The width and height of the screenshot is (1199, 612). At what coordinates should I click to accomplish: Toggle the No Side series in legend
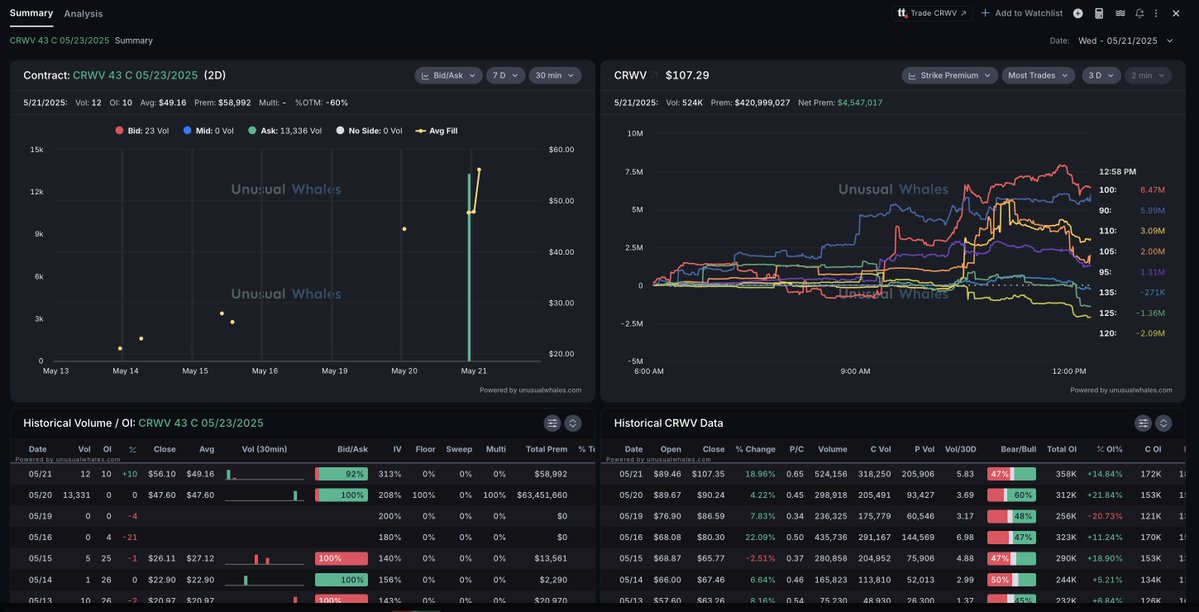point(369,131)
